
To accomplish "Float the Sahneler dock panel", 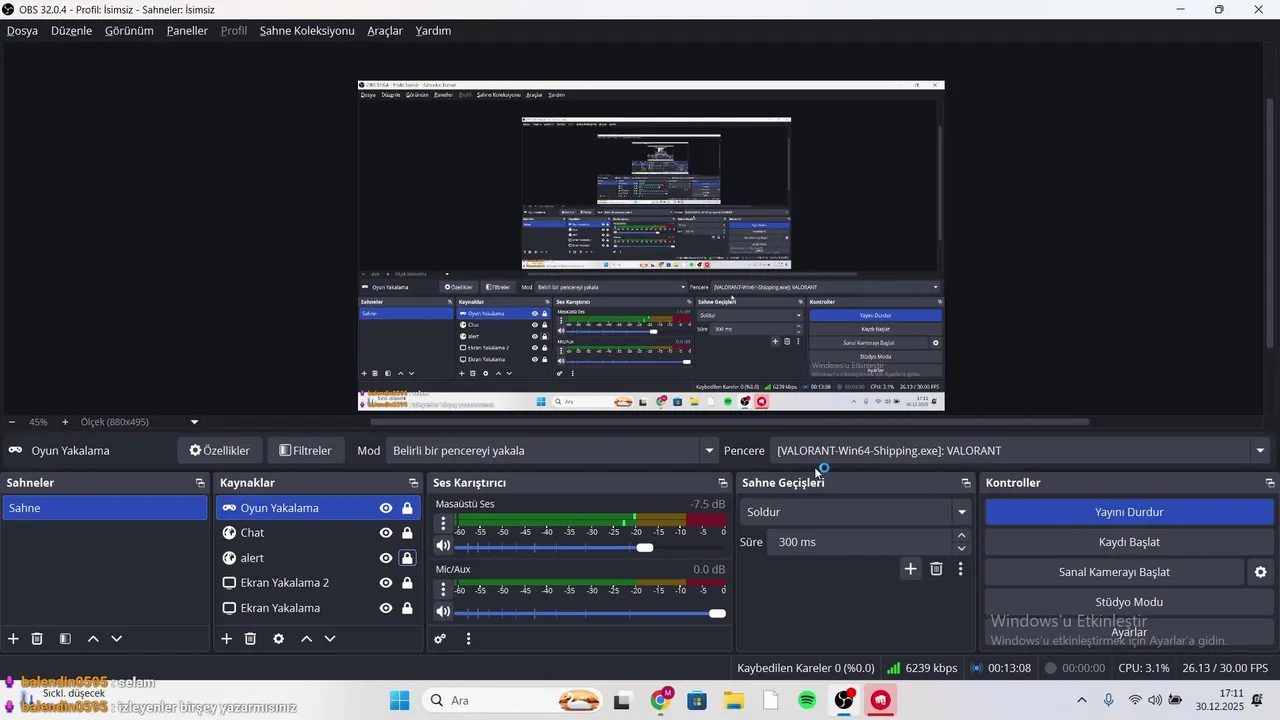I will click(x=200, y=483).
